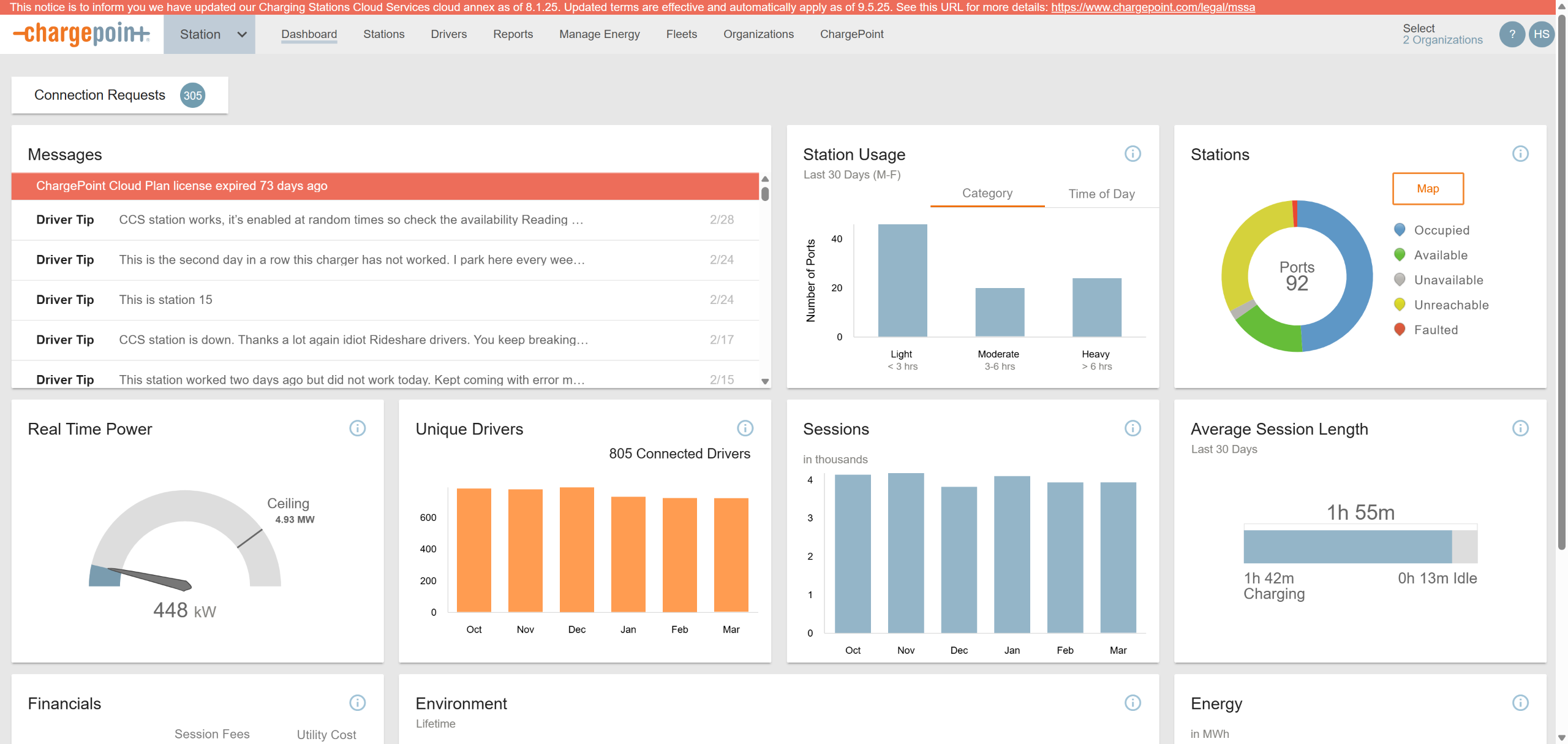Click the Connection Requests 305 badge
The image size is (1568, 744).
point(192,96)
